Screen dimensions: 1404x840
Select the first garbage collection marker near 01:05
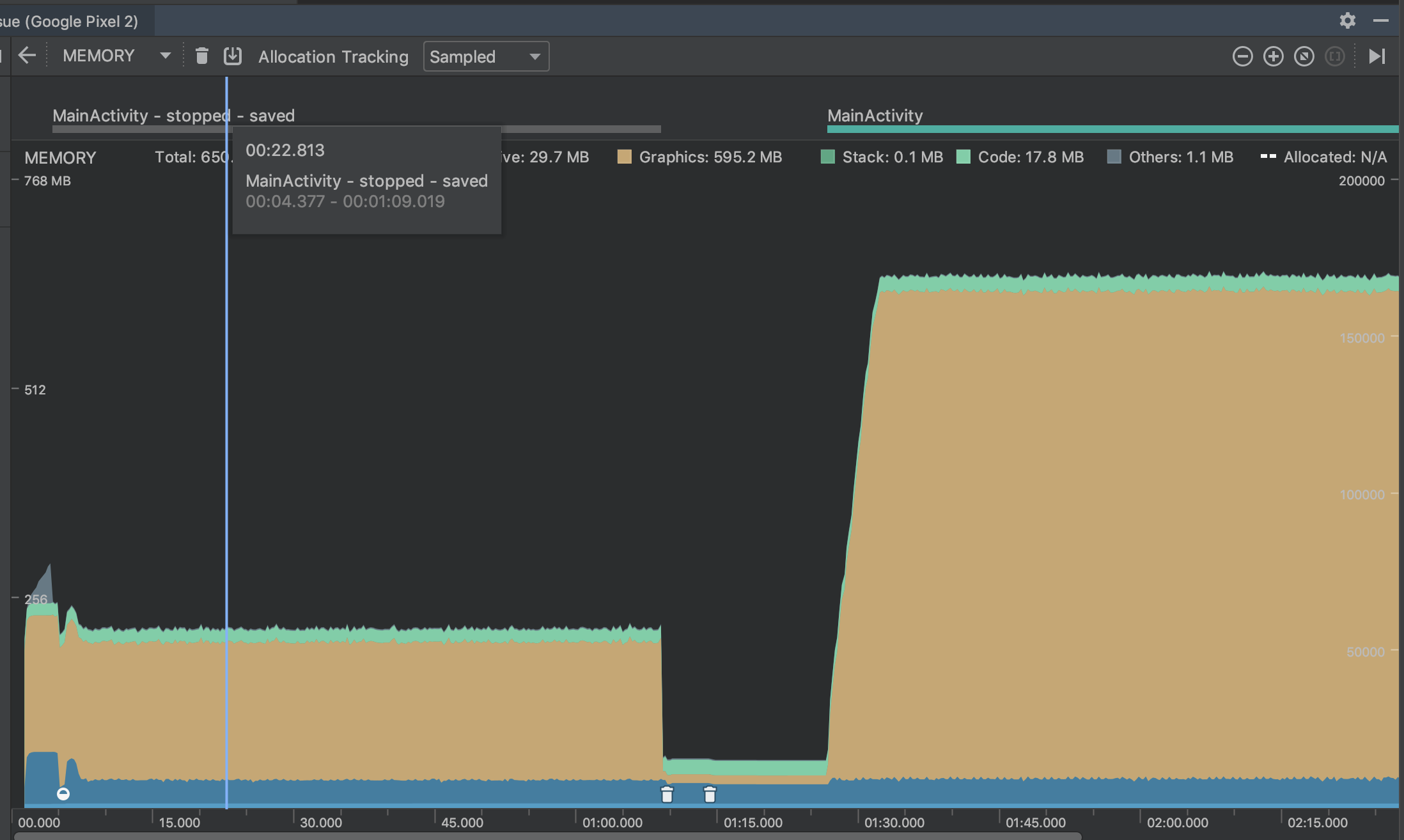tap(667, 795)
